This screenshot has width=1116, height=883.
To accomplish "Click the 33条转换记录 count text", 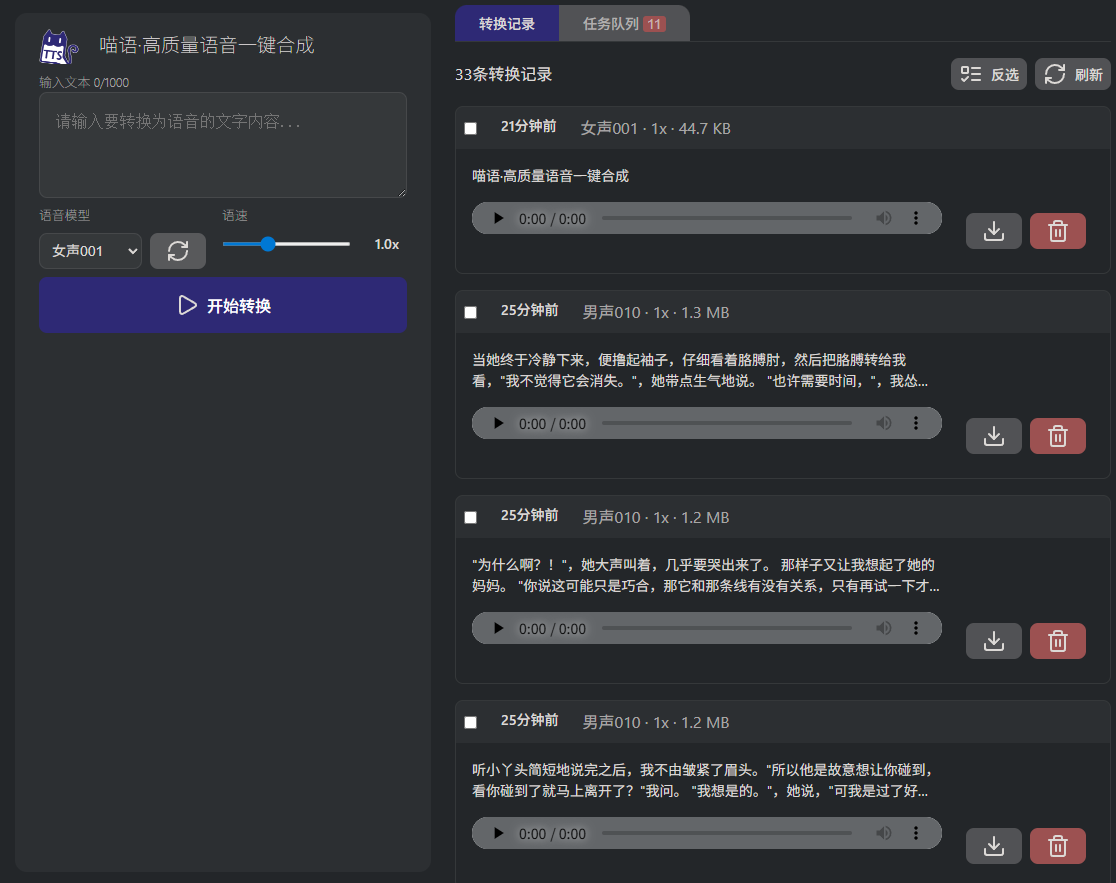I will click(503, 74).
